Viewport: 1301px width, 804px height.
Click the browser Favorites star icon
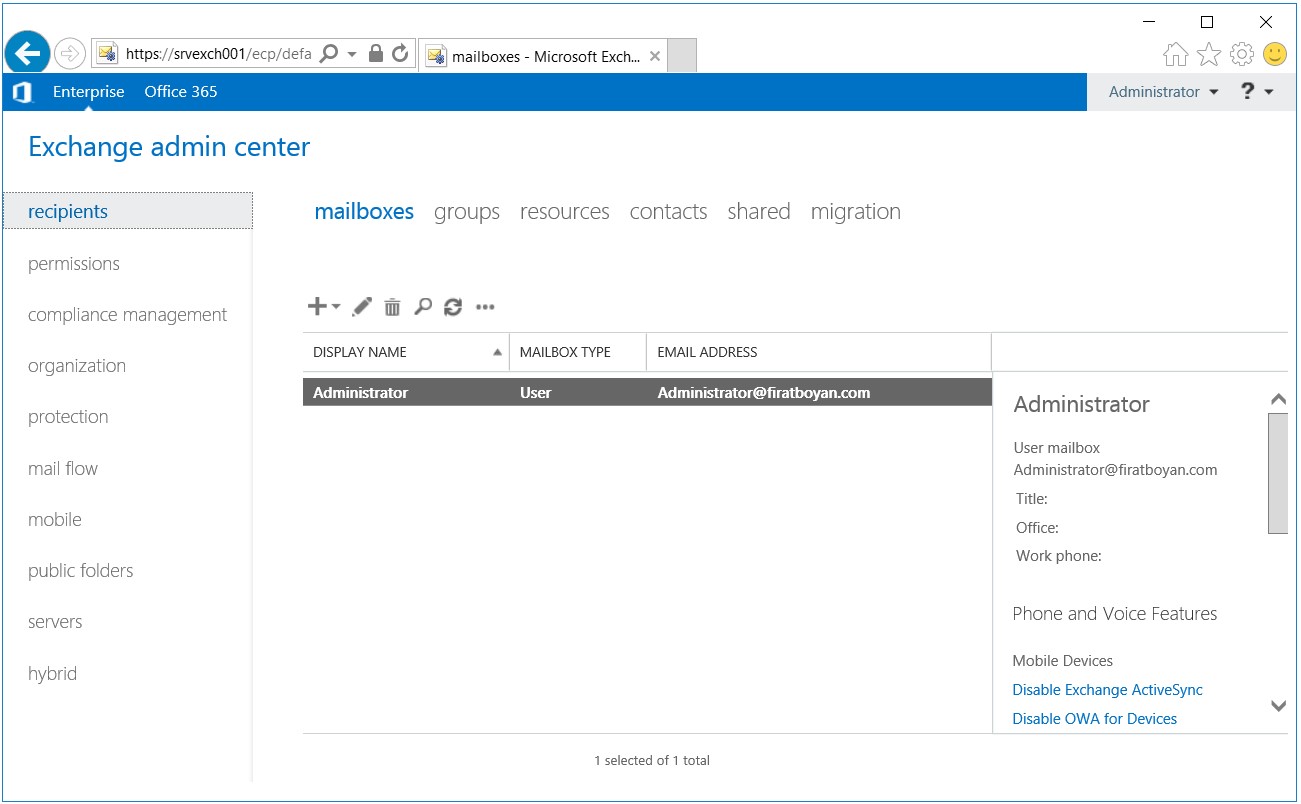[1209, 54]
